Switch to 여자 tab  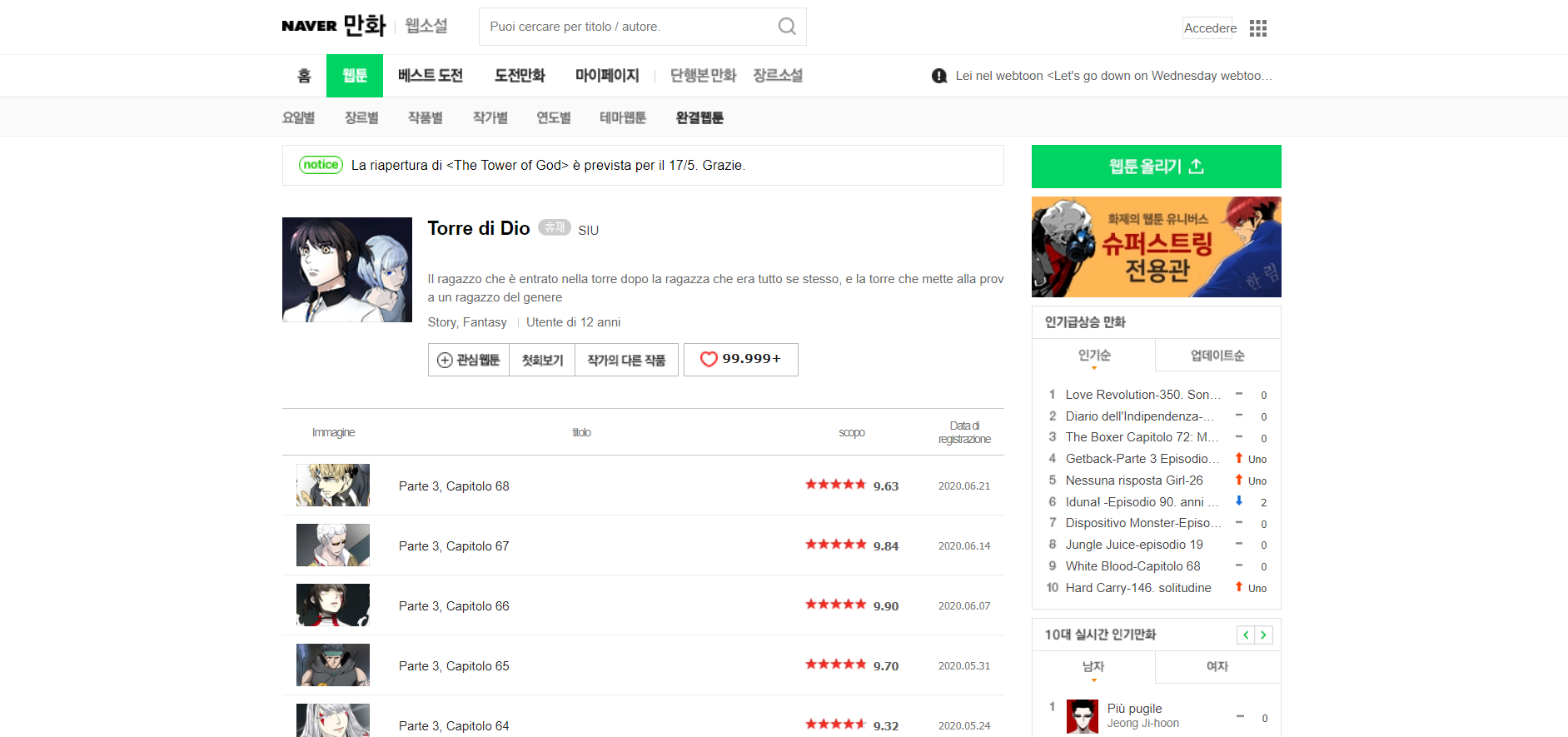(1217, 666)
